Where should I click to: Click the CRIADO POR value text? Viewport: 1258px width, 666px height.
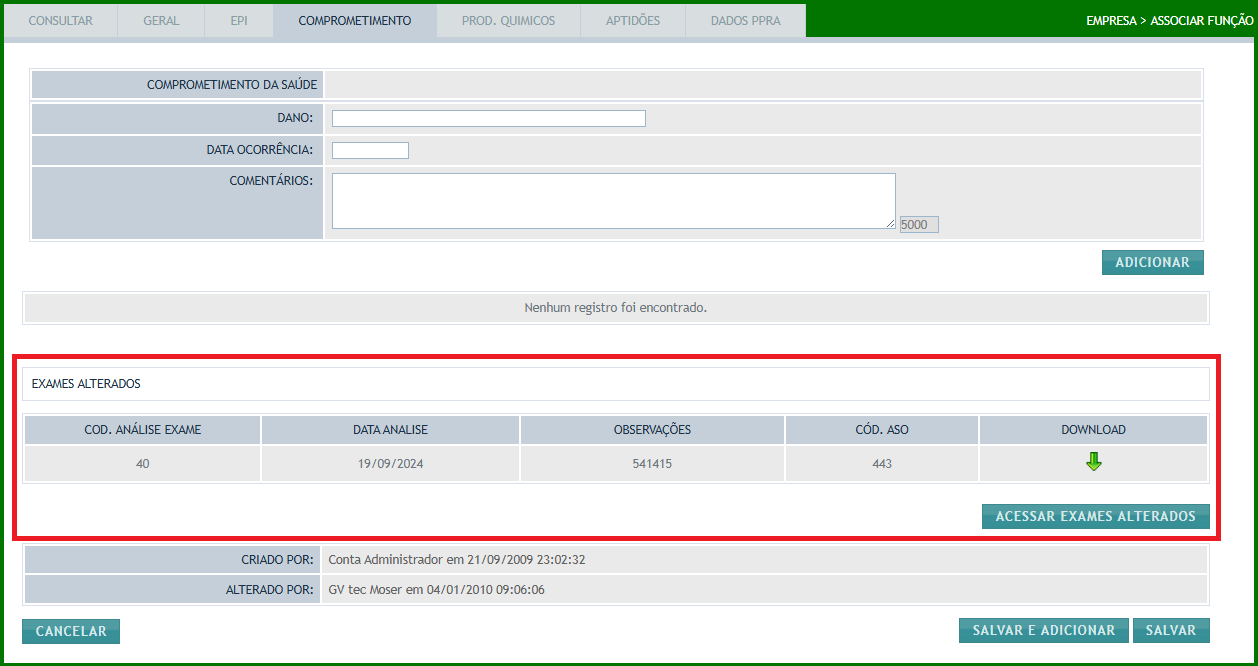point(457,559)
